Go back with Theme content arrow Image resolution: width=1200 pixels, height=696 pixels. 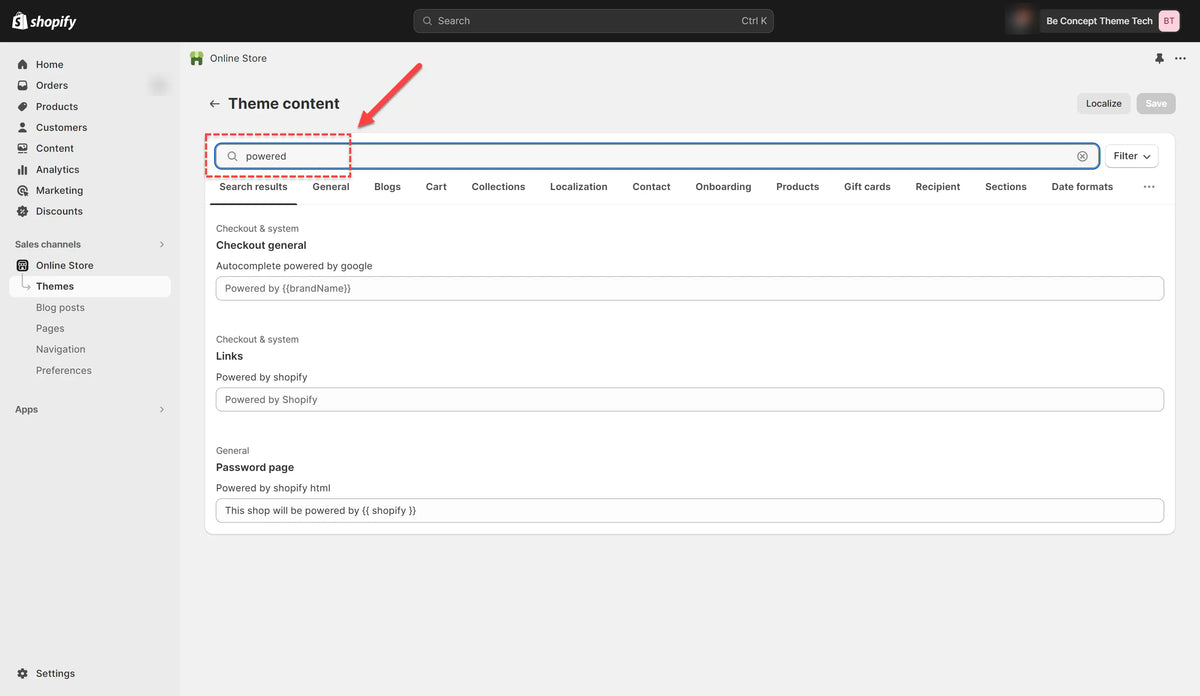click(214, 104)
